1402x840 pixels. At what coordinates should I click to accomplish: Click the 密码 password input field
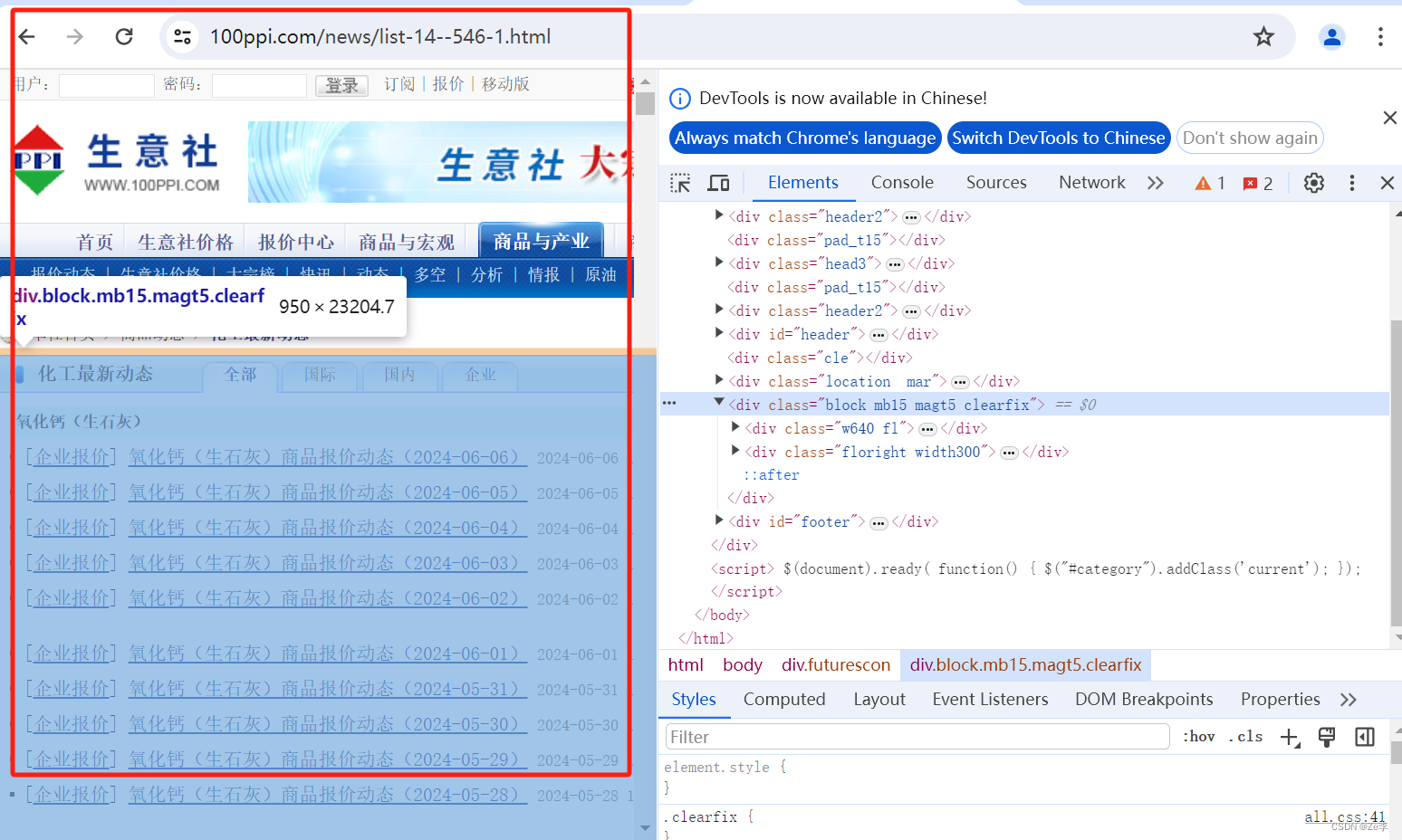(x=259, y=85)
